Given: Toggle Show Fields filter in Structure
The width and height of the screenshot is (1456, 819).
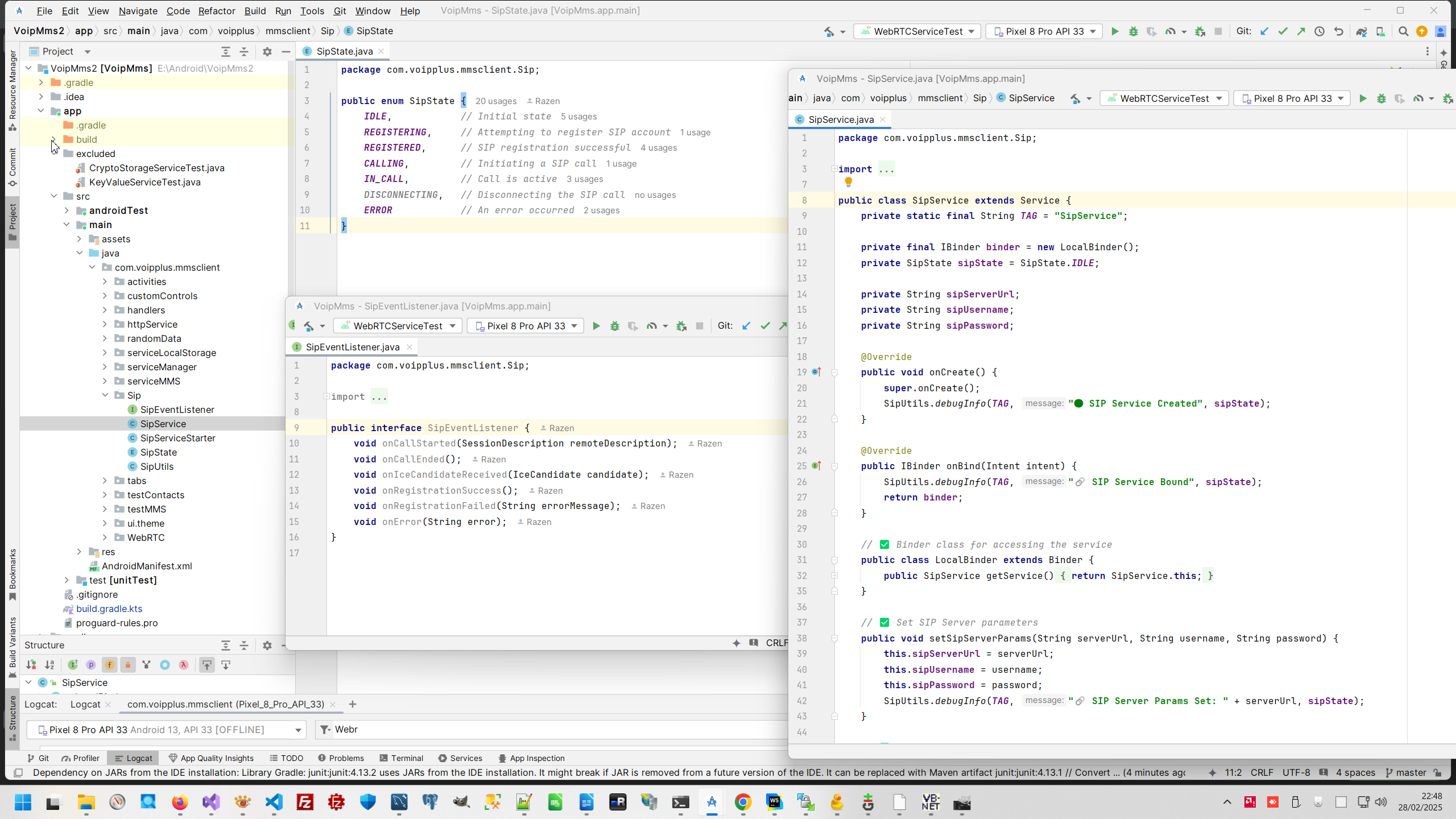Looking at the screenshot, I should coord(109,664).
